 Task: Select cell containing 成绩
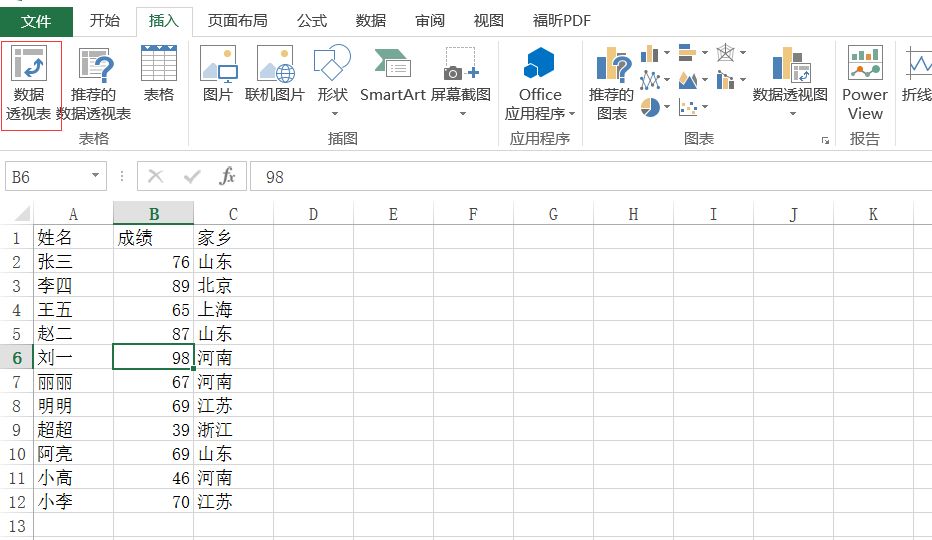[x=153, y=237]
